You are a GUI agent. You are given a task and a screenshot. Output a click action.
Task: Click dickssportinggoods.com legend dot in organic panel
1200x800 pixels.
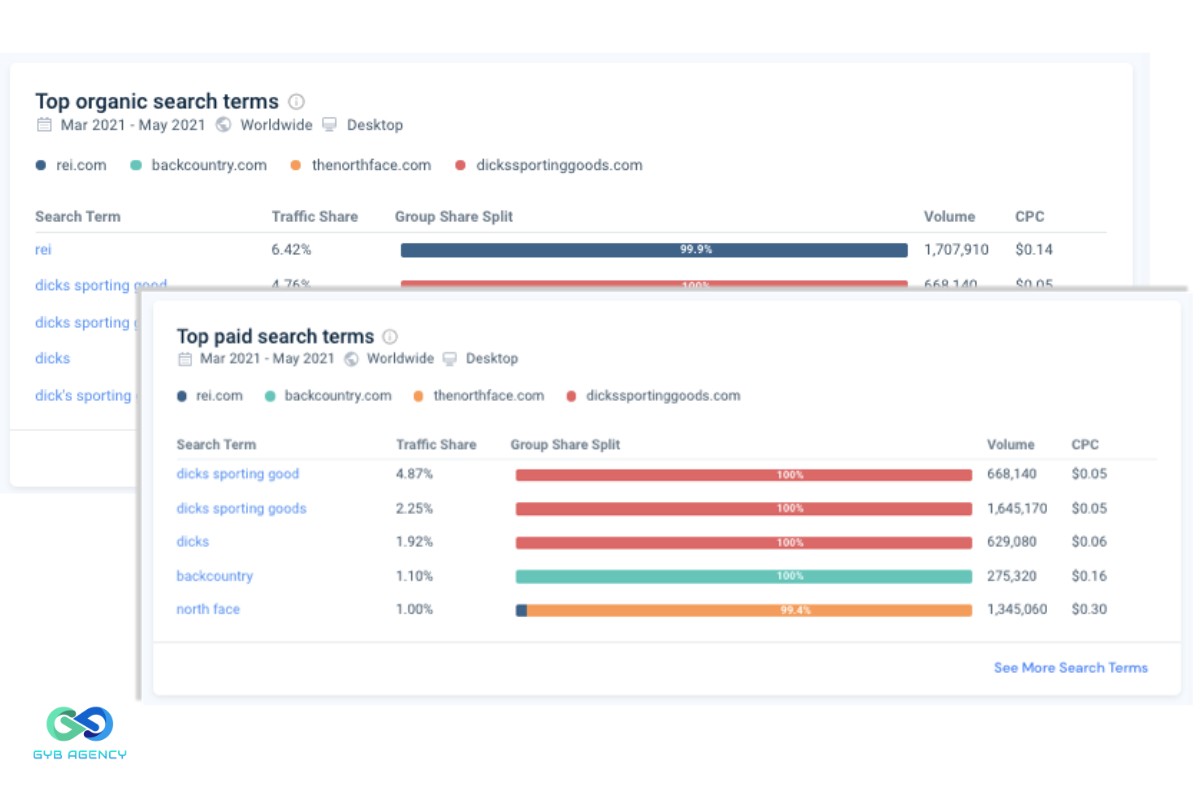click(460, 166)
